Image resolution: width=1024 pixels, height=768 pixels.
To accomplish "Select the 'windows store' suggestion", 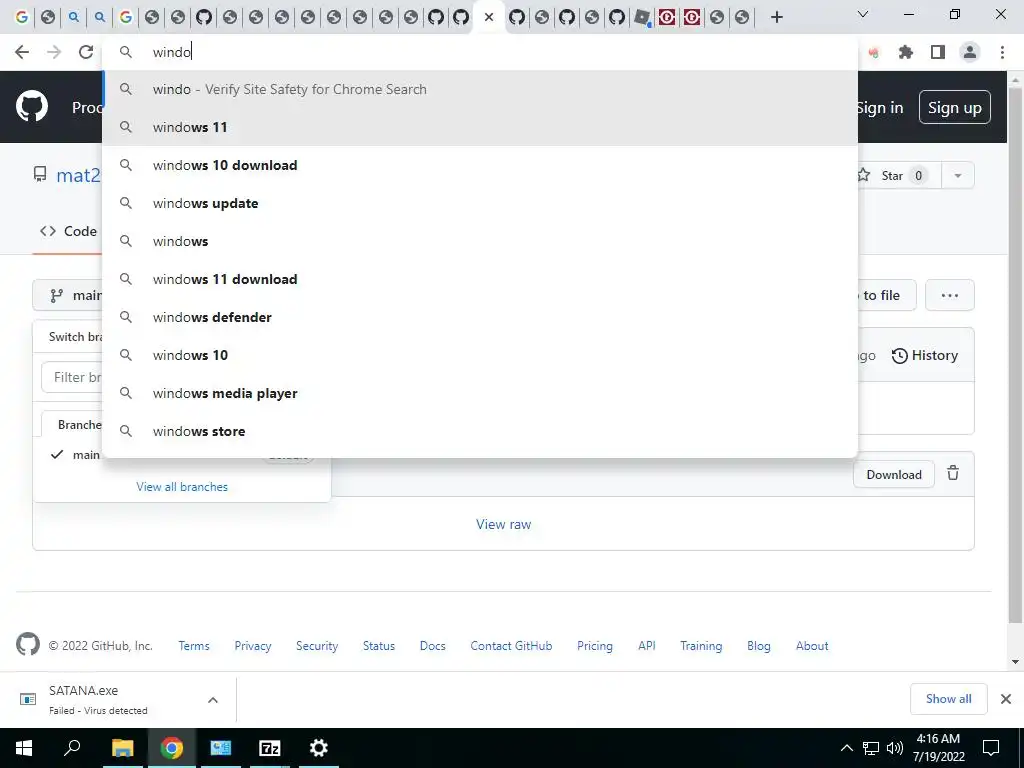I will [x=480, y=431].
